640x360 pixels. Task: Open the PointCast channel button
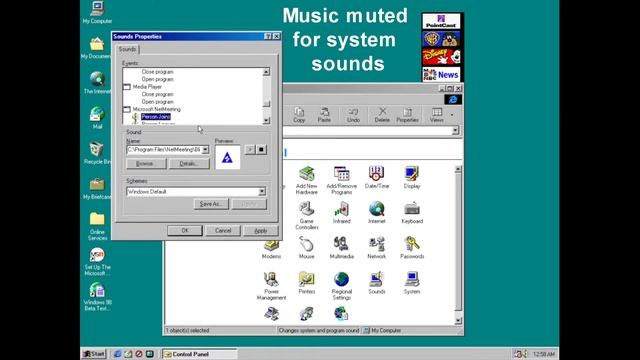[x=441, y=21]
